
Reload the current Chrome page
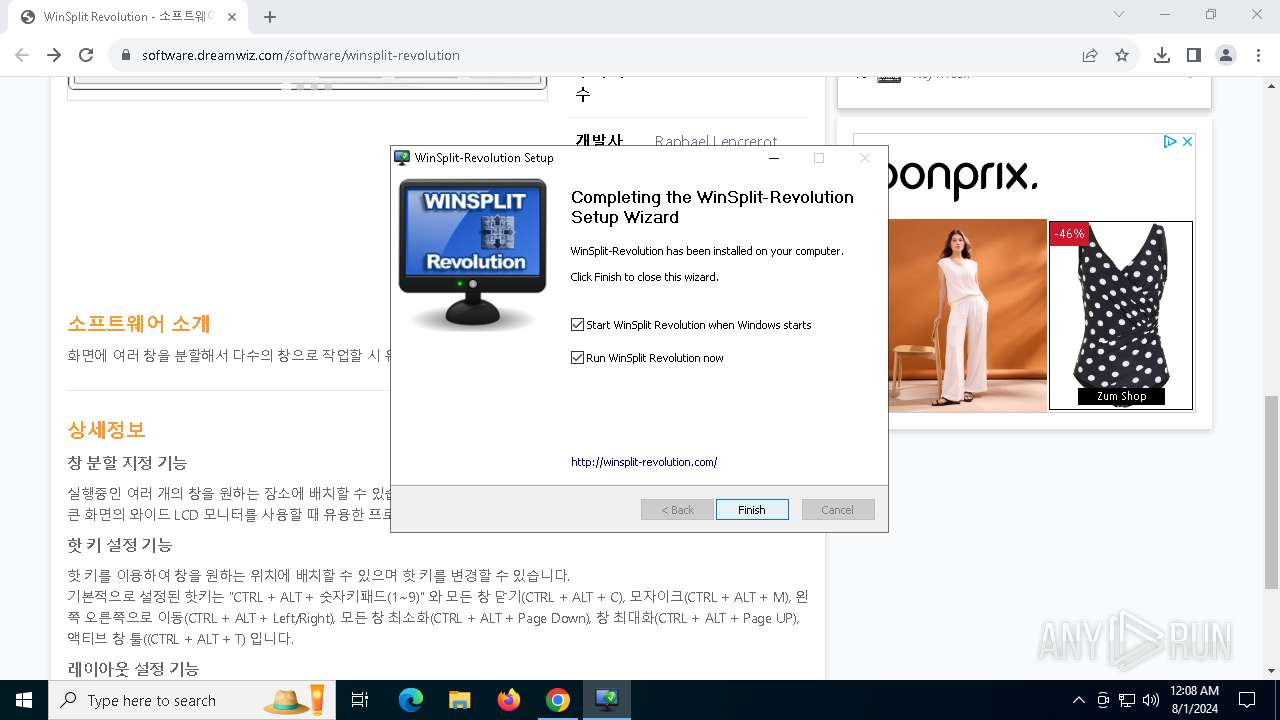pyautogui.click(x=86, y=55)
